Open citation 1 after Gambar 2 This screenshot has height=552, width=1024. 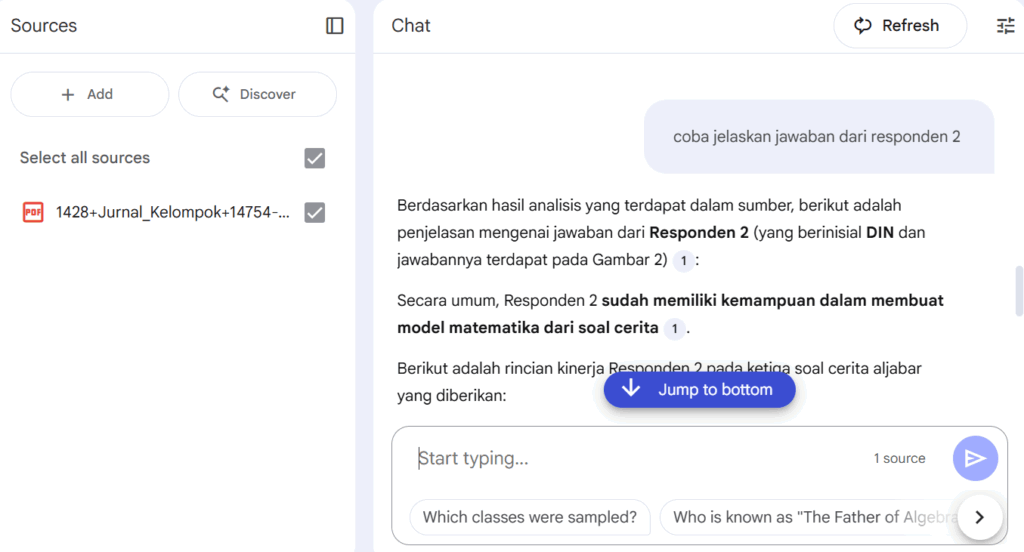click(683, 261)
